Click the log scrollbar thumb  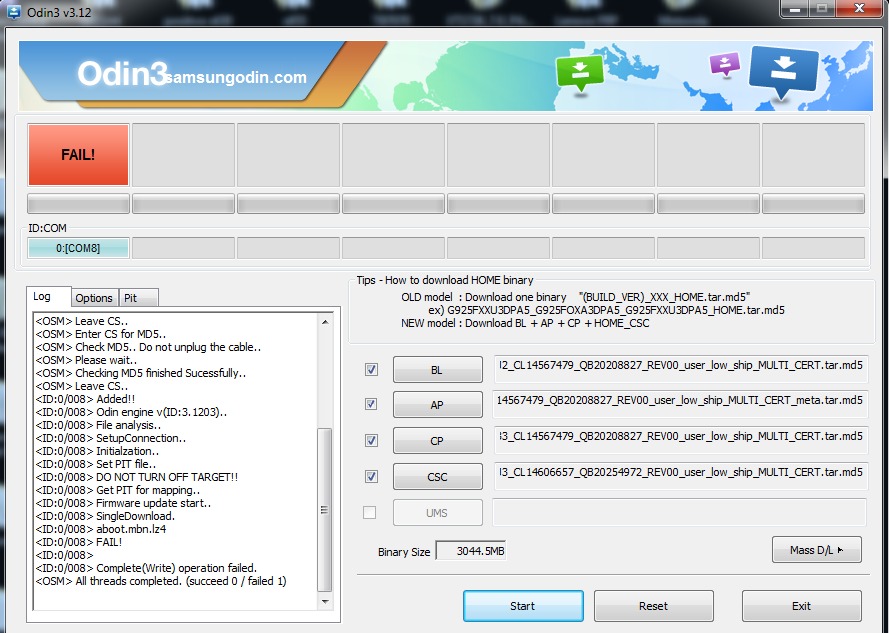click(325, 510)
